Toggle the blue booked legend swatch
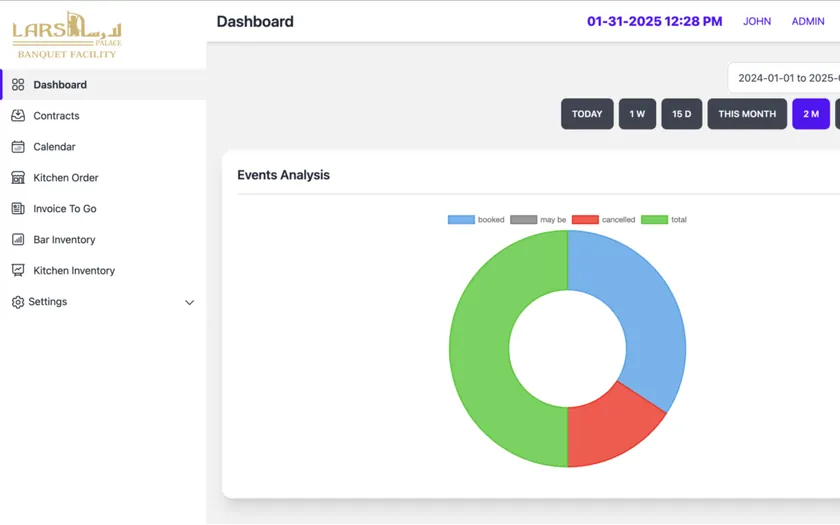Image resolution: width=840 pixels, height=525 pixels. (x=461, y=220)
